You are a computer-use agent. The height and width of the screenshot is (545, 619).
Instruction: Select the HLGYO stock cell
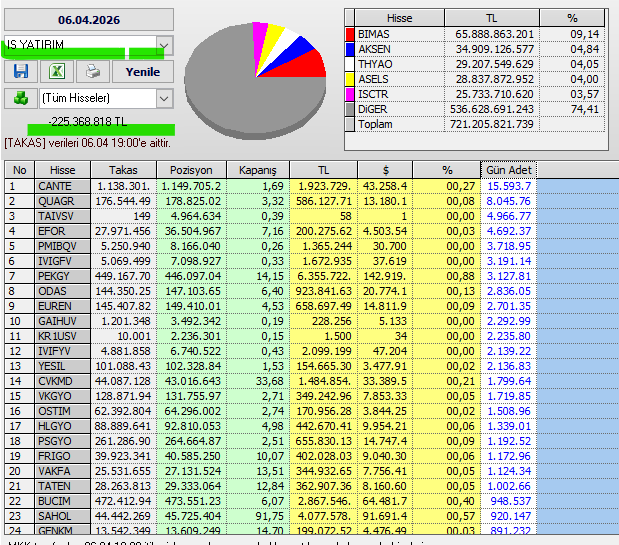click(62, 426)
